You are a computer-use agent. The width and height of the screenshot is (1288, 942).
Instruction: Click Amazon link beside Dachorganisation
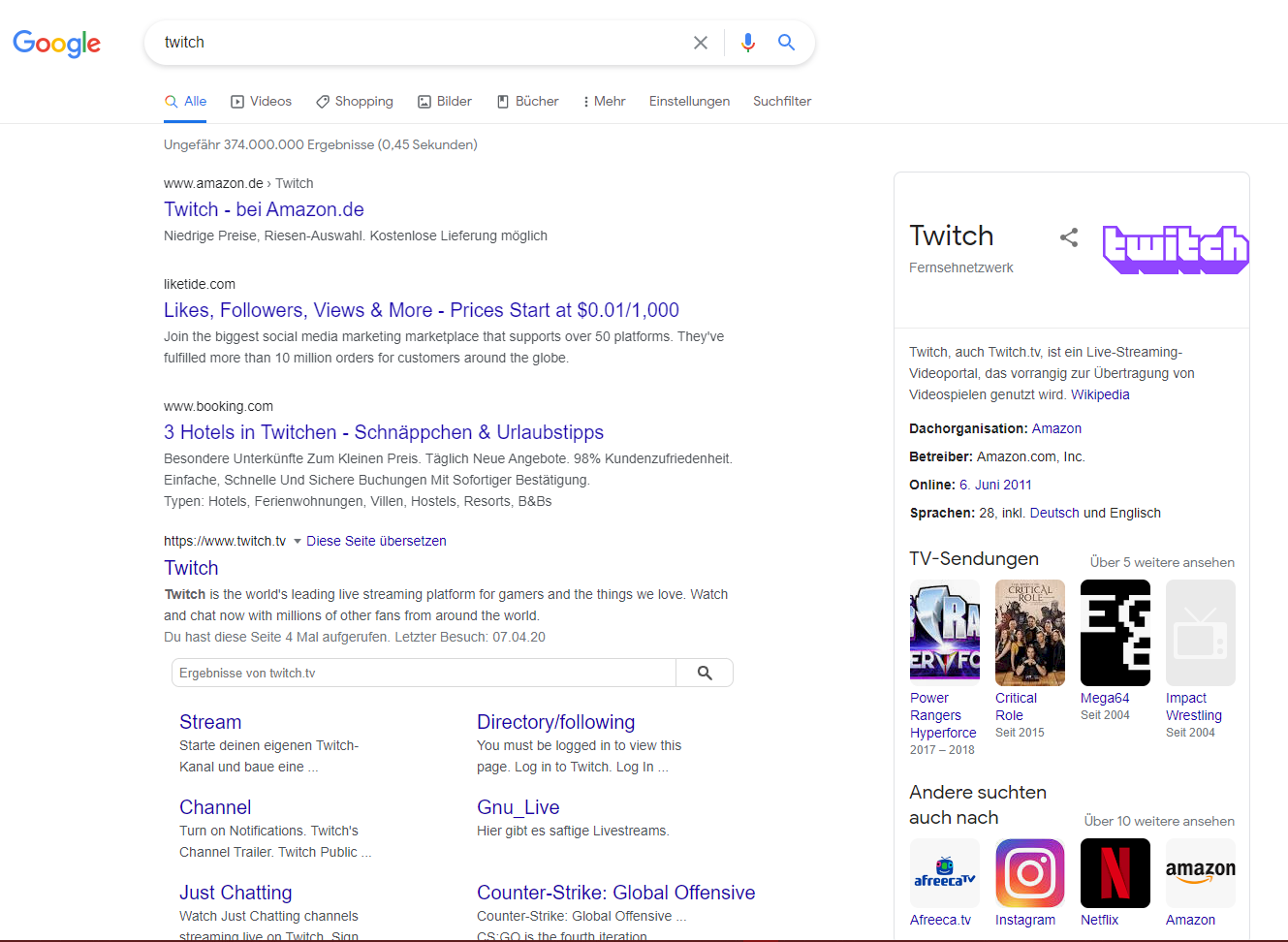pos(1056,428)
